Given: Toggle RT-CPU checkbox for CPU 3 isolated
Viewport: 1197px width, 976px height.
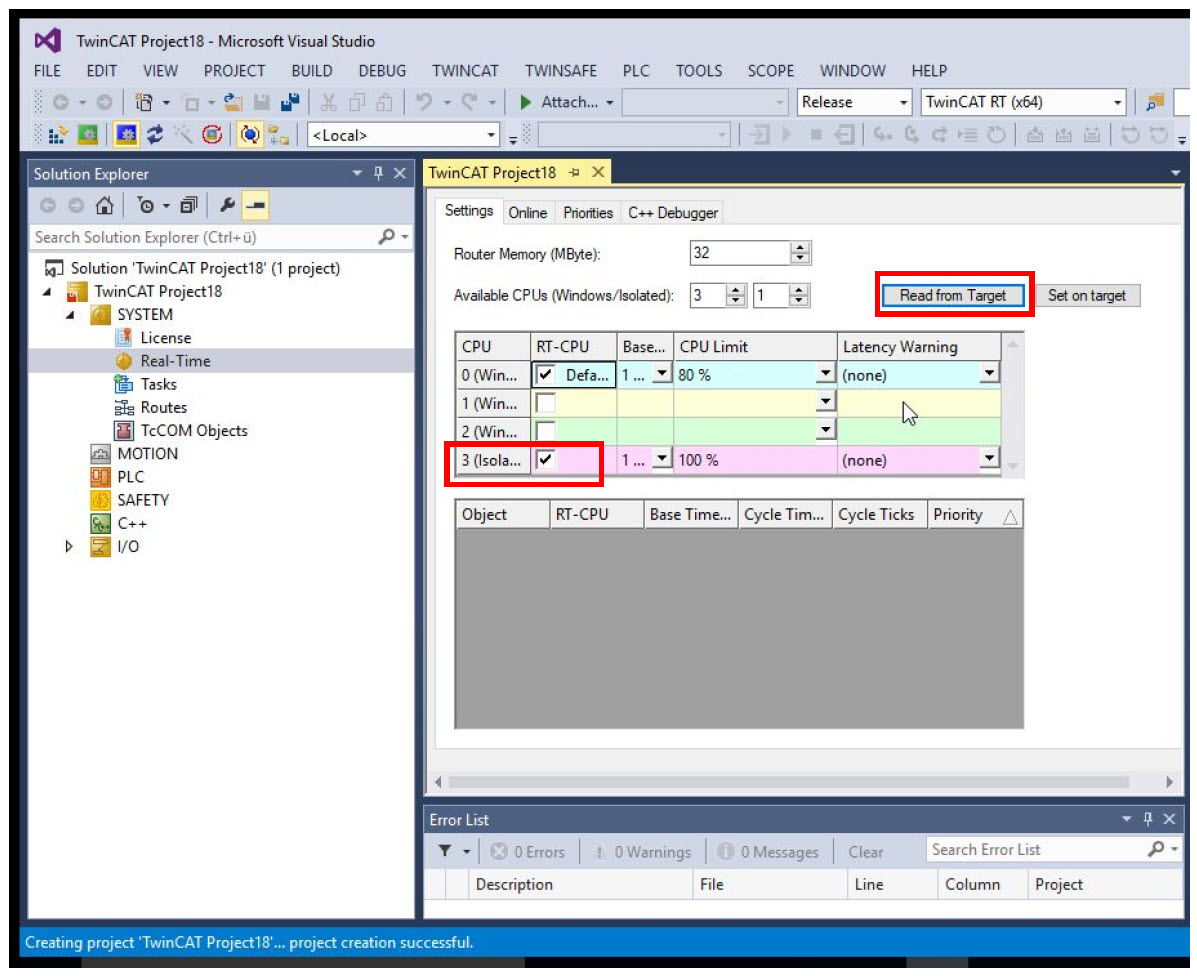Looking at the screenshot, I should [545, 460].
